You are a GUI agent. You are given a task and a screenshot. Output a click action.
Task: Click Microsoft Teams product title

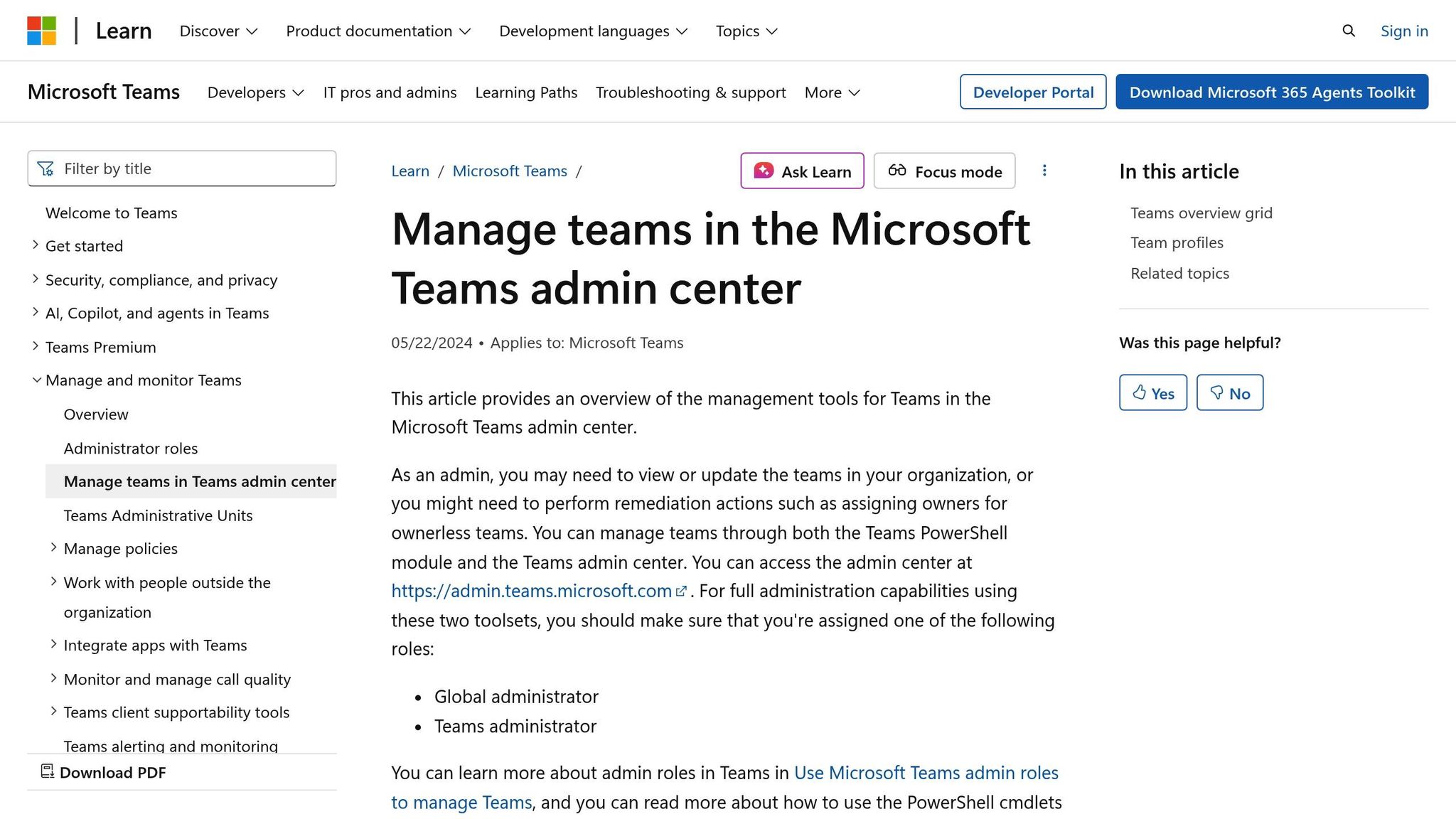[104, 92]
